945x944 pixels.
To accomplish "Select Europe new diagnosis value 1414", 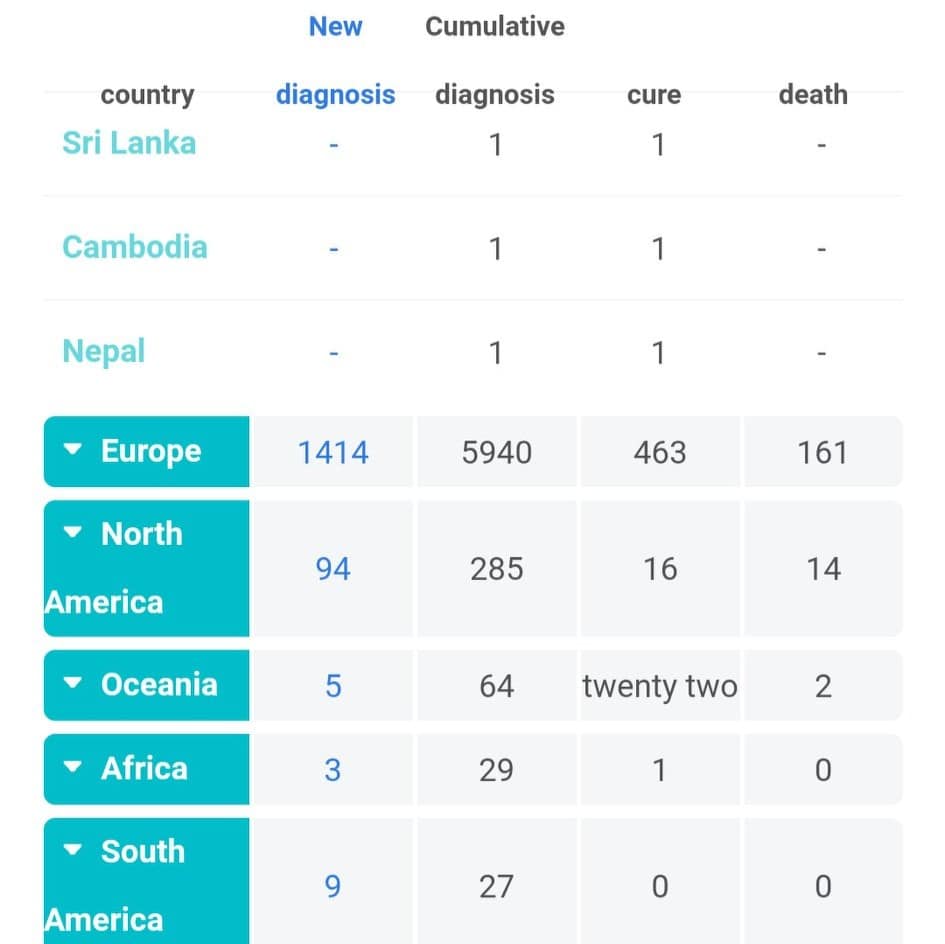I will (333, 452).
